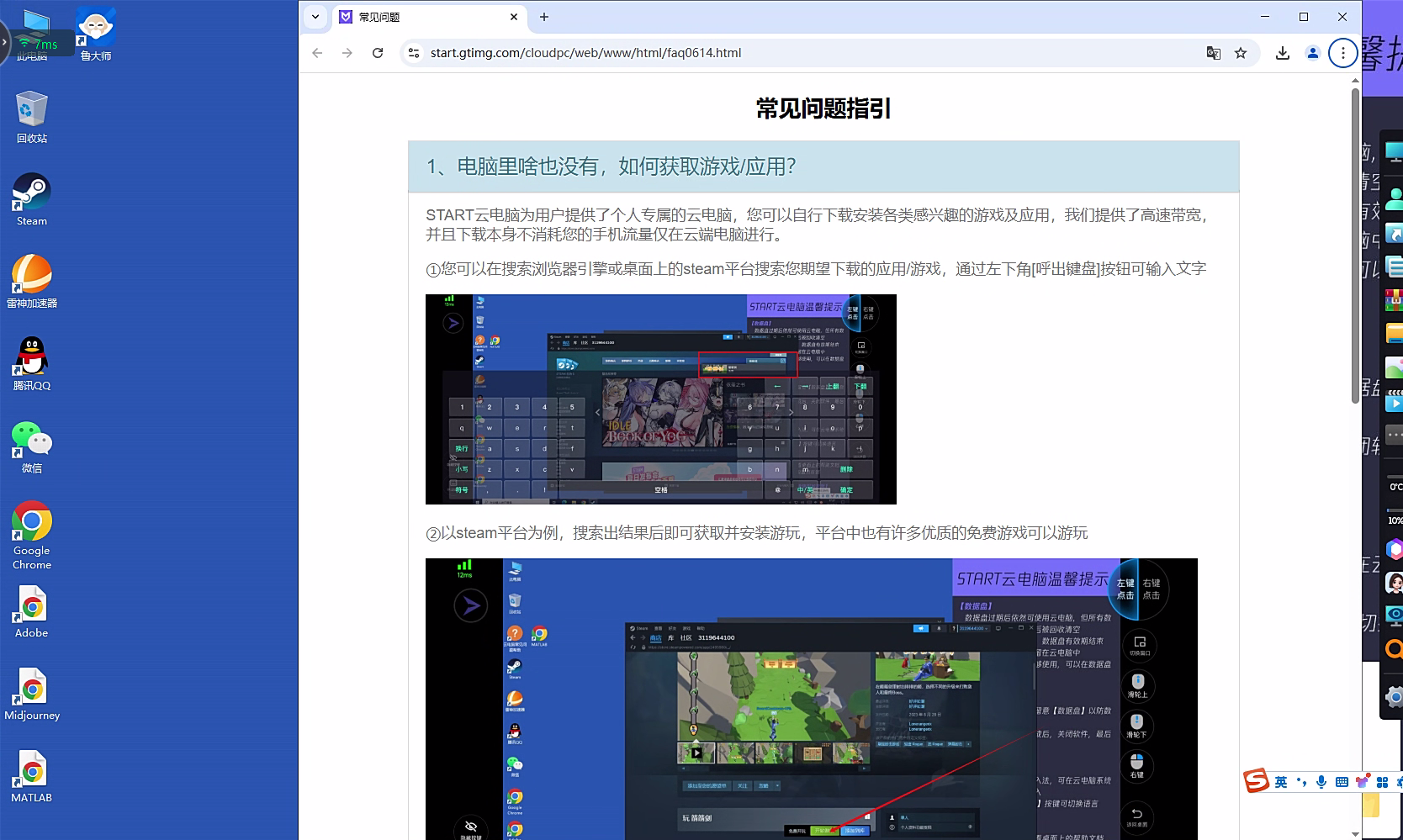The height and width of the screenshot is (840, 1403).
Task: Open Chrome's three-dot menu
Action: 1343,53
